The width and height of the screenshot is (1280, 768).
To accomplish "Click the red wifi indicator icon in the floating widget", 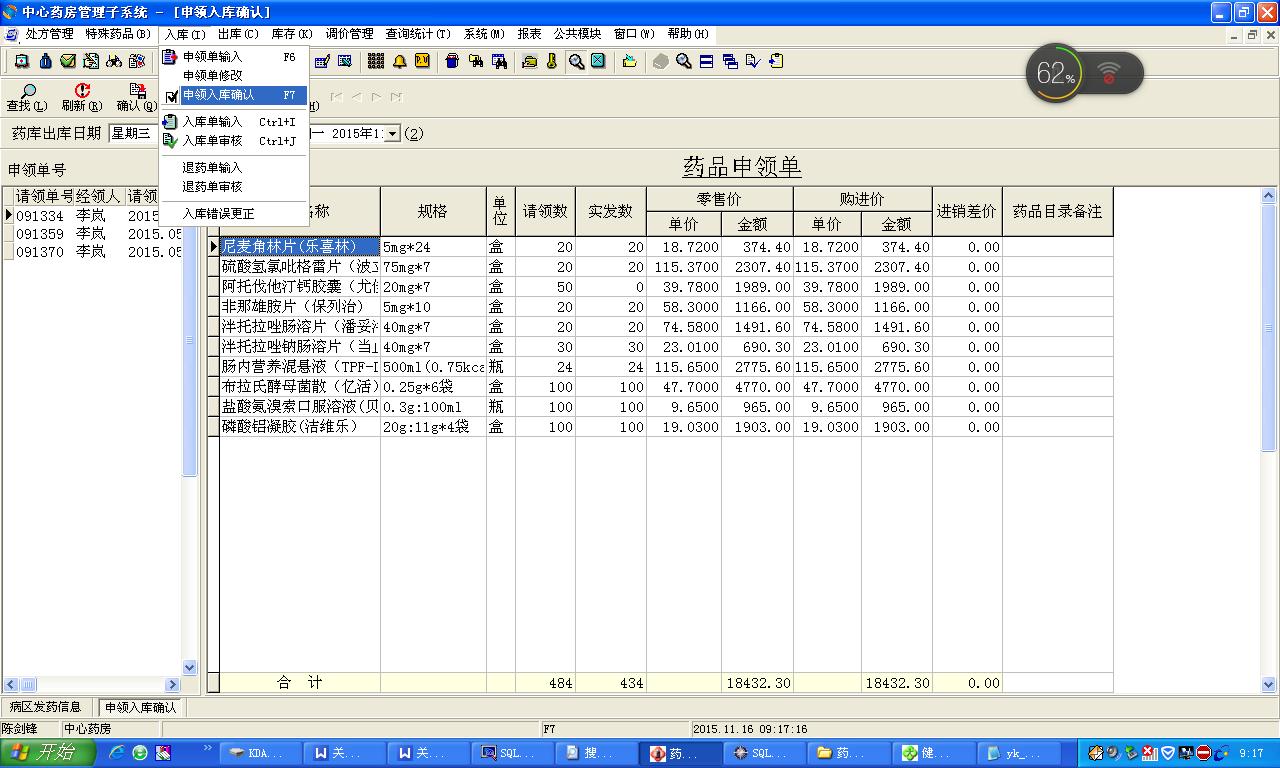I will (x=1108, y=73).
